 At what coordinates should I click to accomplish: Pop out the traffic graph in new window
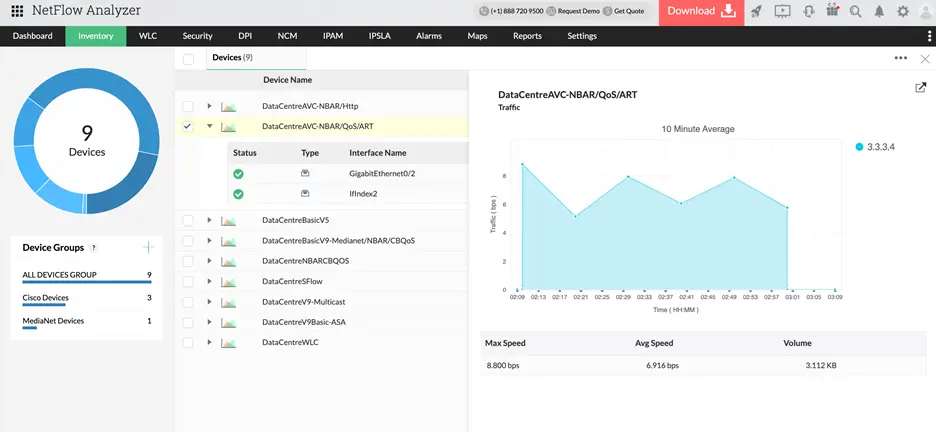tap(920, 88)
